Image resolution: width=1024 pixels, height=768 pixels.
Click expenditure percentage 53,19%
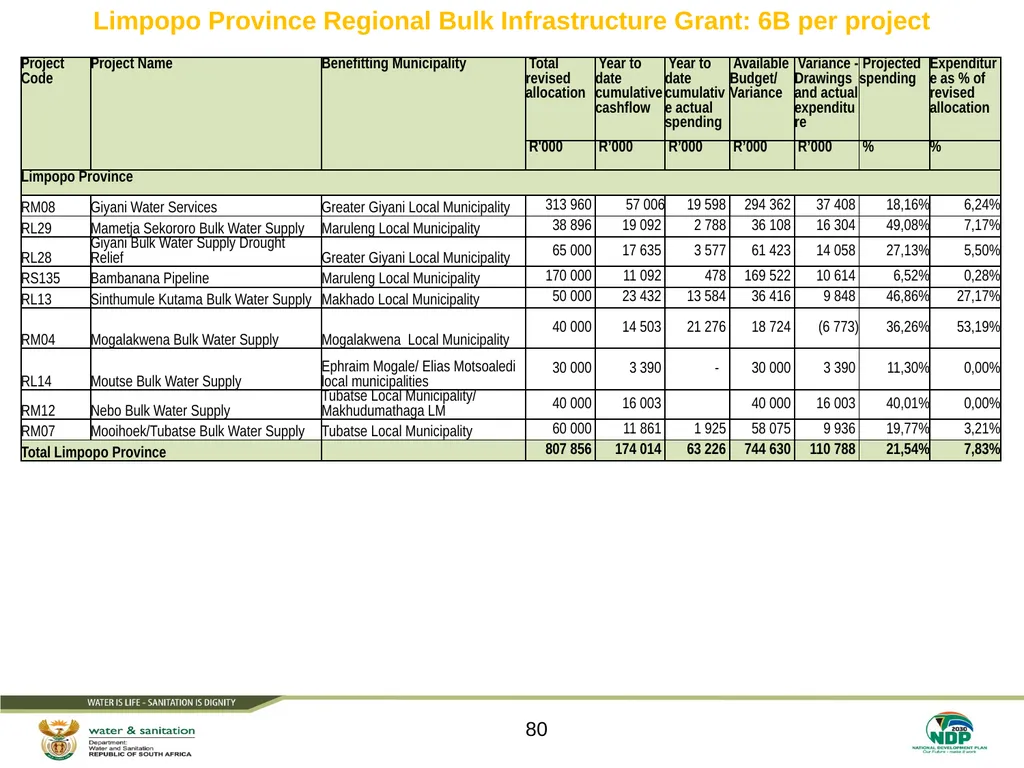(x=978, y=327)
